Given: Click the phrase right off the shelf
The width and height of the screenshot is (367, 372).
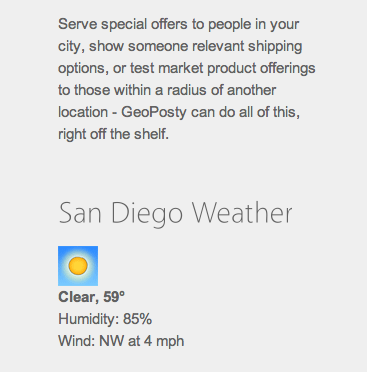Looking at the screenshot, I should coord(113,134).
